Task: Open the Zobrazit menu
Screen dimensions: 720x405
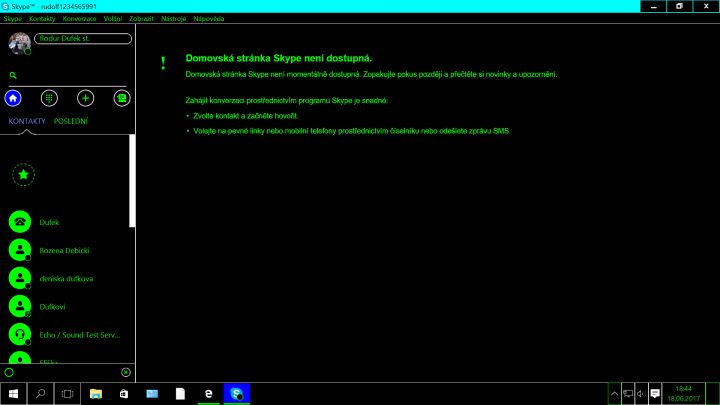Action: [x=141, y=19]
